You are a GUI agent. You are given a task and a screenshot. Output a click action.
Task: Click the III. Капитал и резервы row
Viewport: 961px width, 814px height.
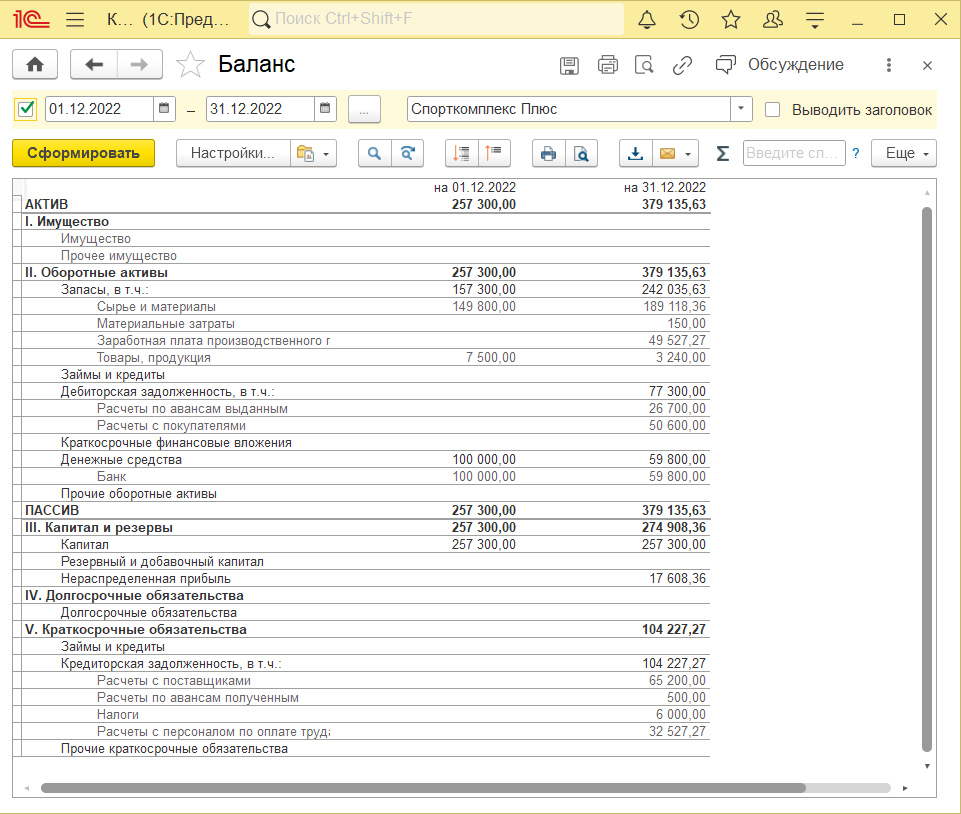366,528
